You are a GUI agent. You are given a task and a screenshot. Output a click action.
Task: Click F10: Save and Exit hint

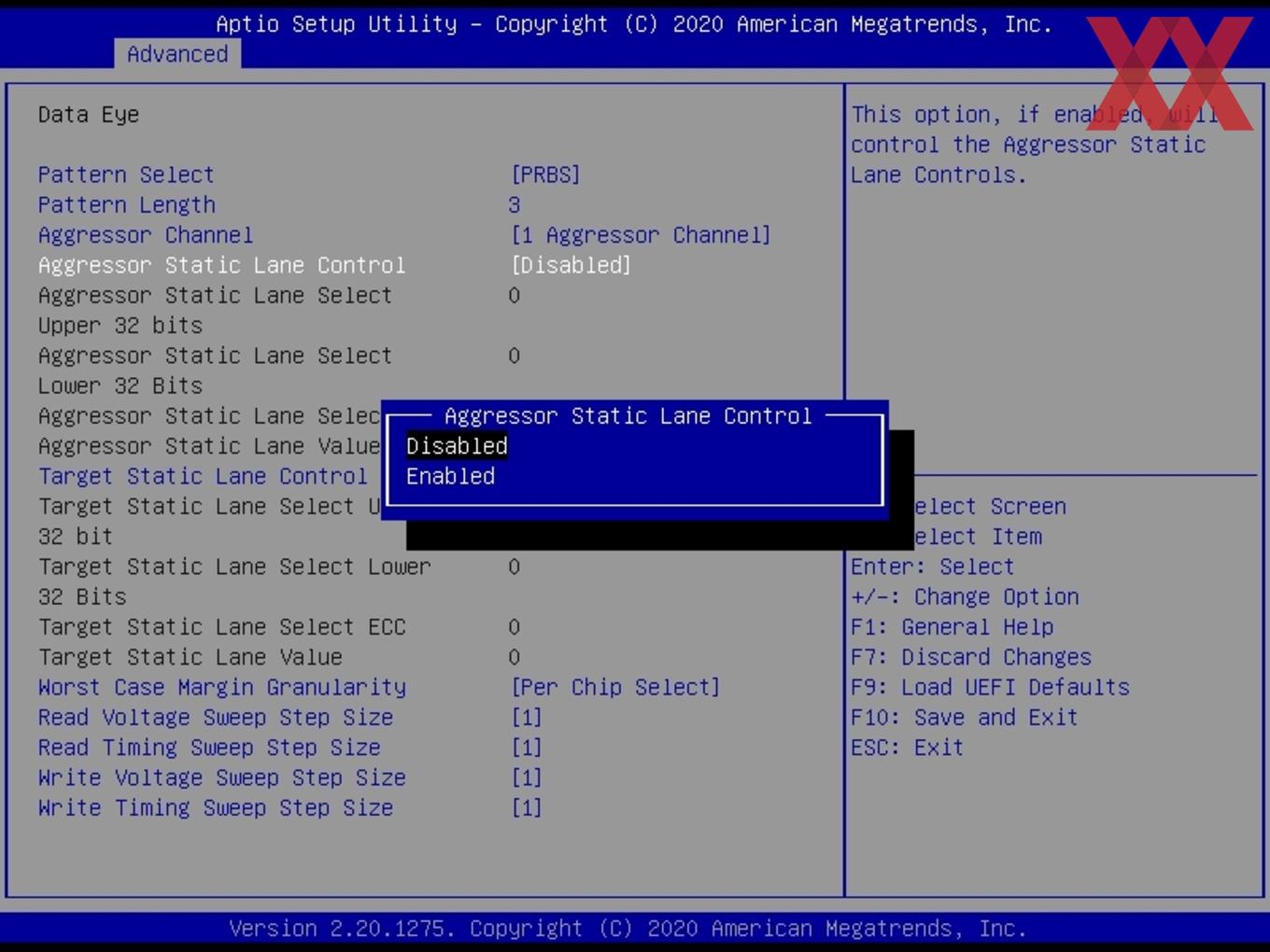[x=965, y=718]
